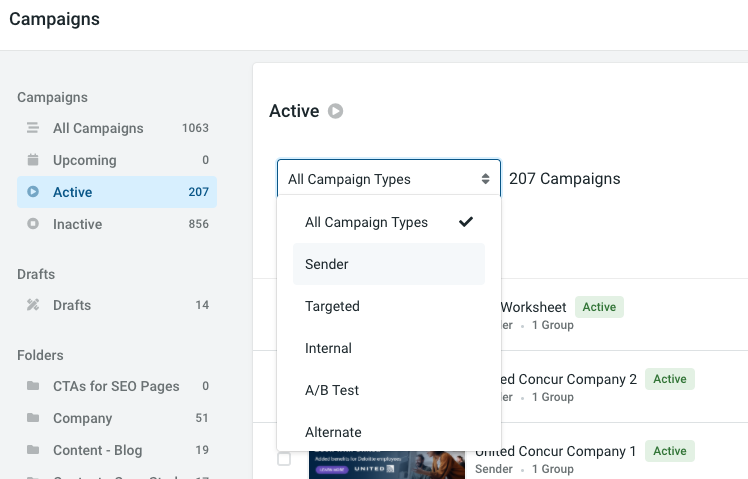Choose All Campaign Types option

pyautogui.click(x=389, y=222)
